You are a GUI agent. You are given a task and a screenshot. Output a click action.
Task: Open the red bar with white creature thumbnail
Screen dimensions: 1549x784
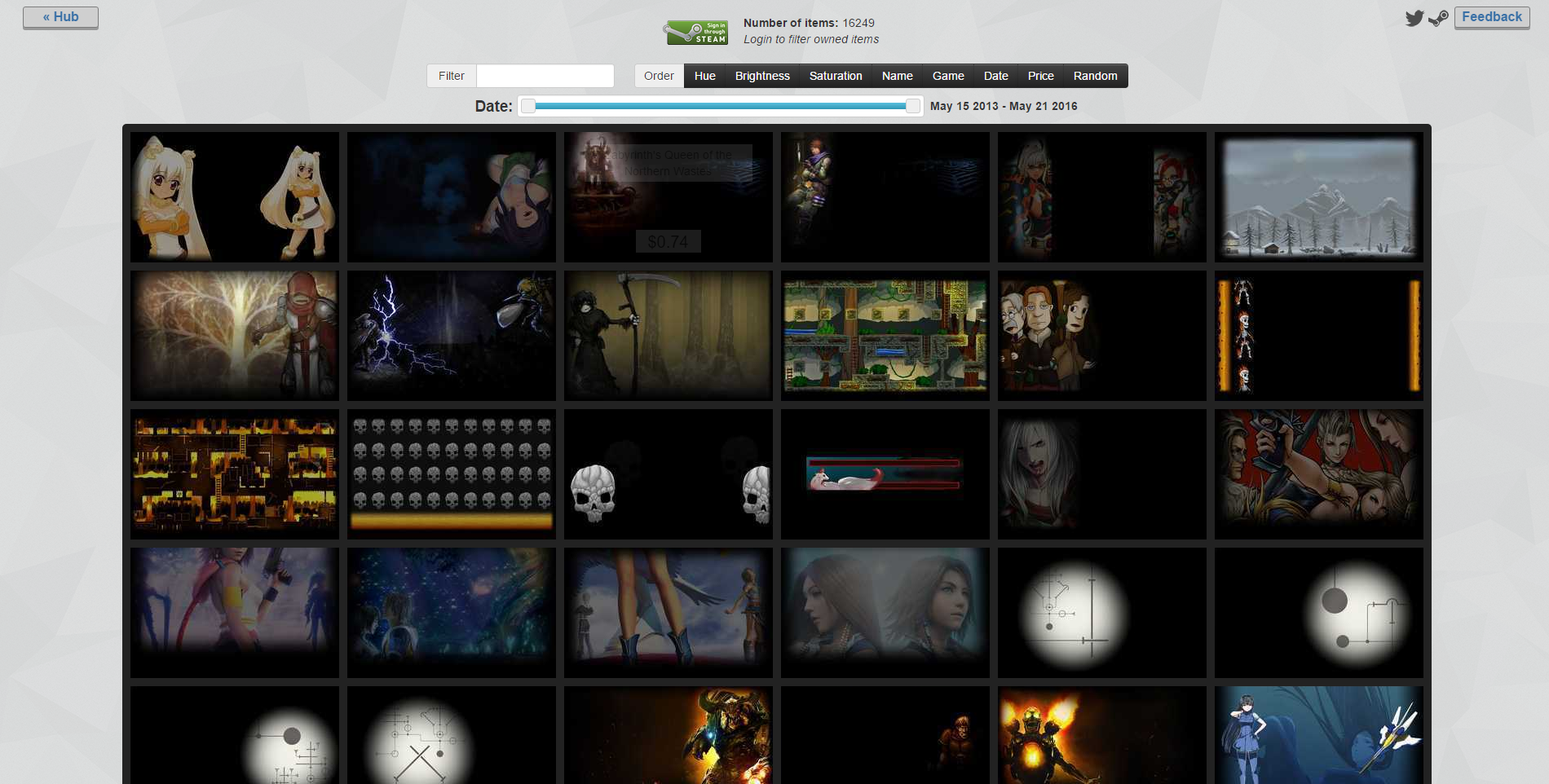pyautogui.click(x=885, y=474)
